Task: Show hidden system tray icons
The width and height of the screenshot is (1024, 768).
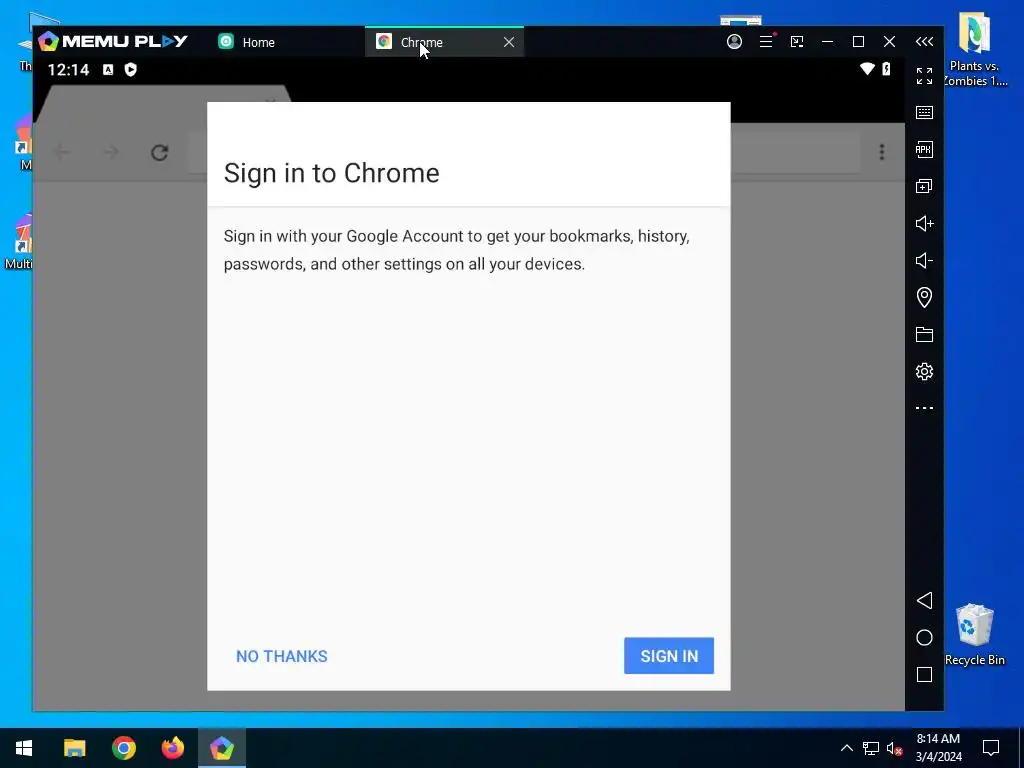Action: click(846, 748)
